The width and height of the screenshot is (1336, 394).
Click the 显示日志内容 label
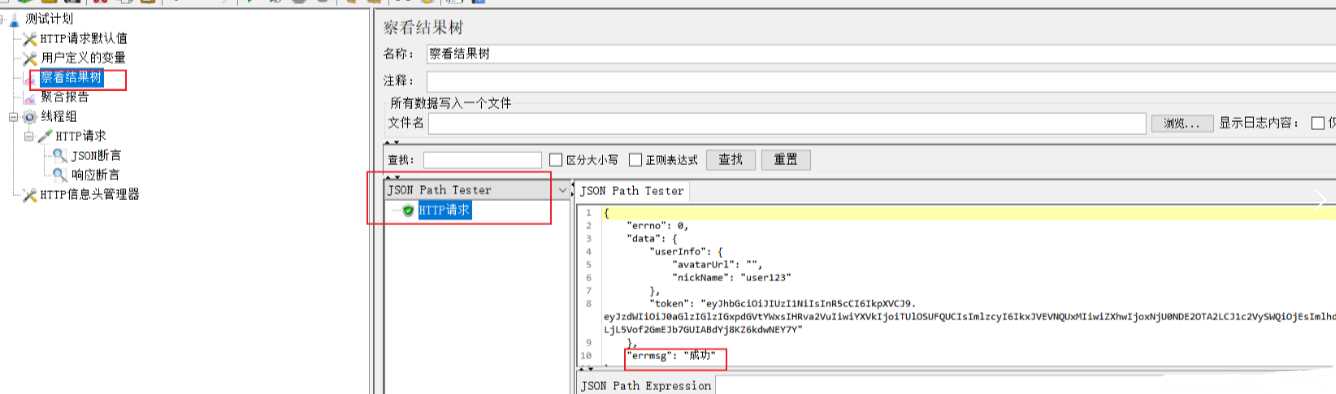1258,123
